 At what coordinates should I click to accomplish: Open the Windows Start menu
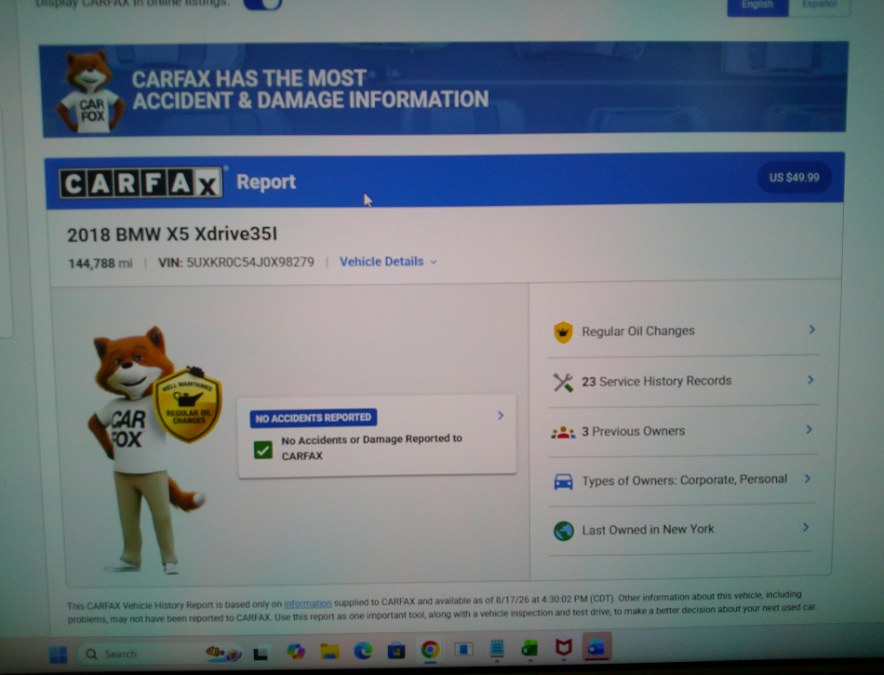58,654
